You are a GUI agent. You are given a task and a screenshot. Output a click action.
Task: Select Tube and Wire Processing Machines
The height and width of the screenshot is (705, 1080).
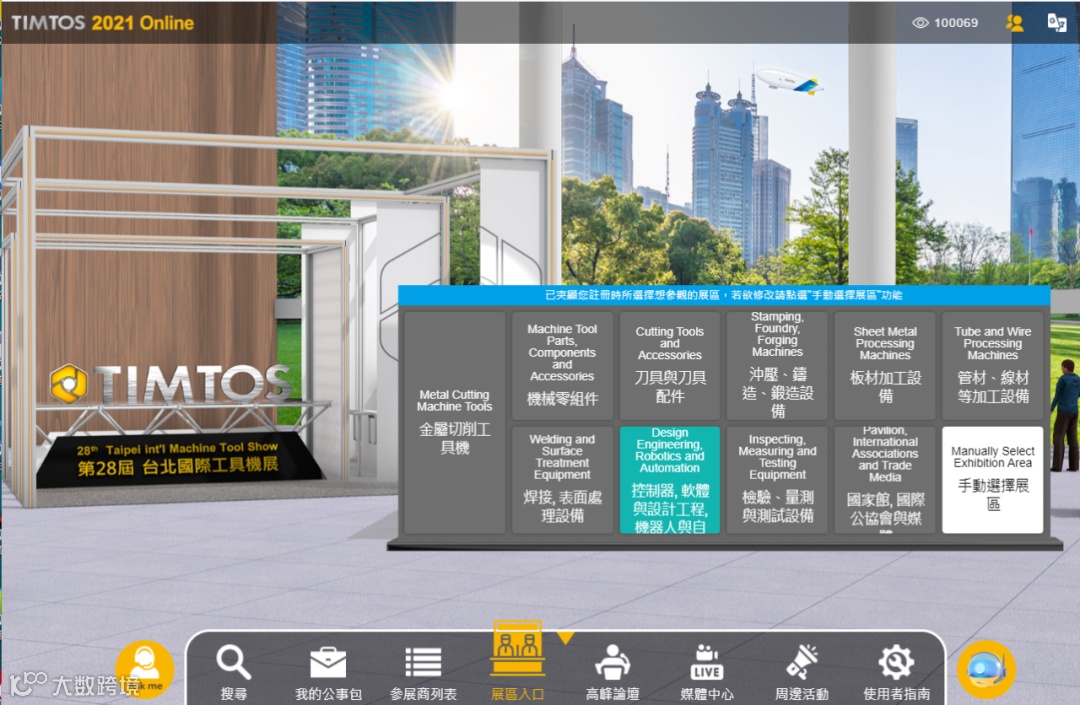coord(993,366)
